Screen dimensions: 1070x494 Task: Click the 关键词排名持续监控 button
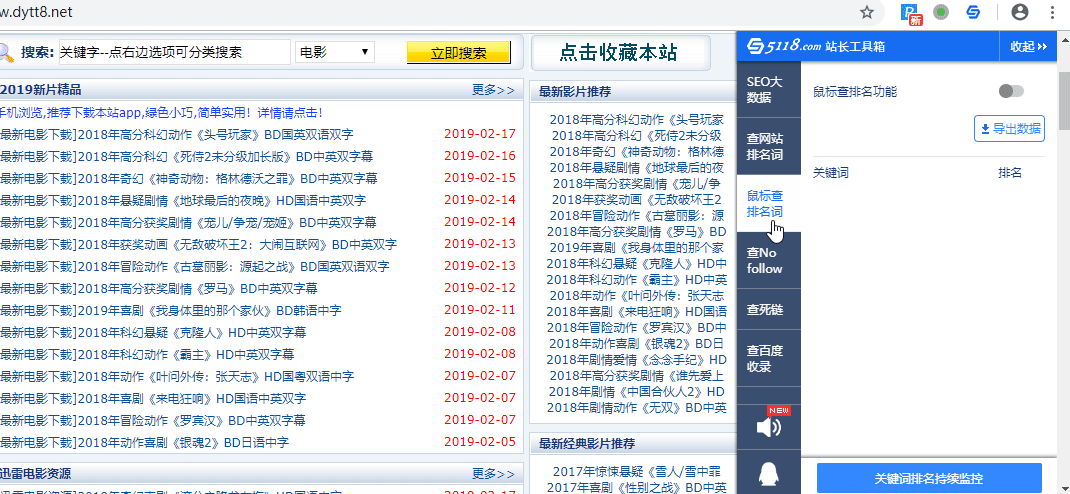929,478
